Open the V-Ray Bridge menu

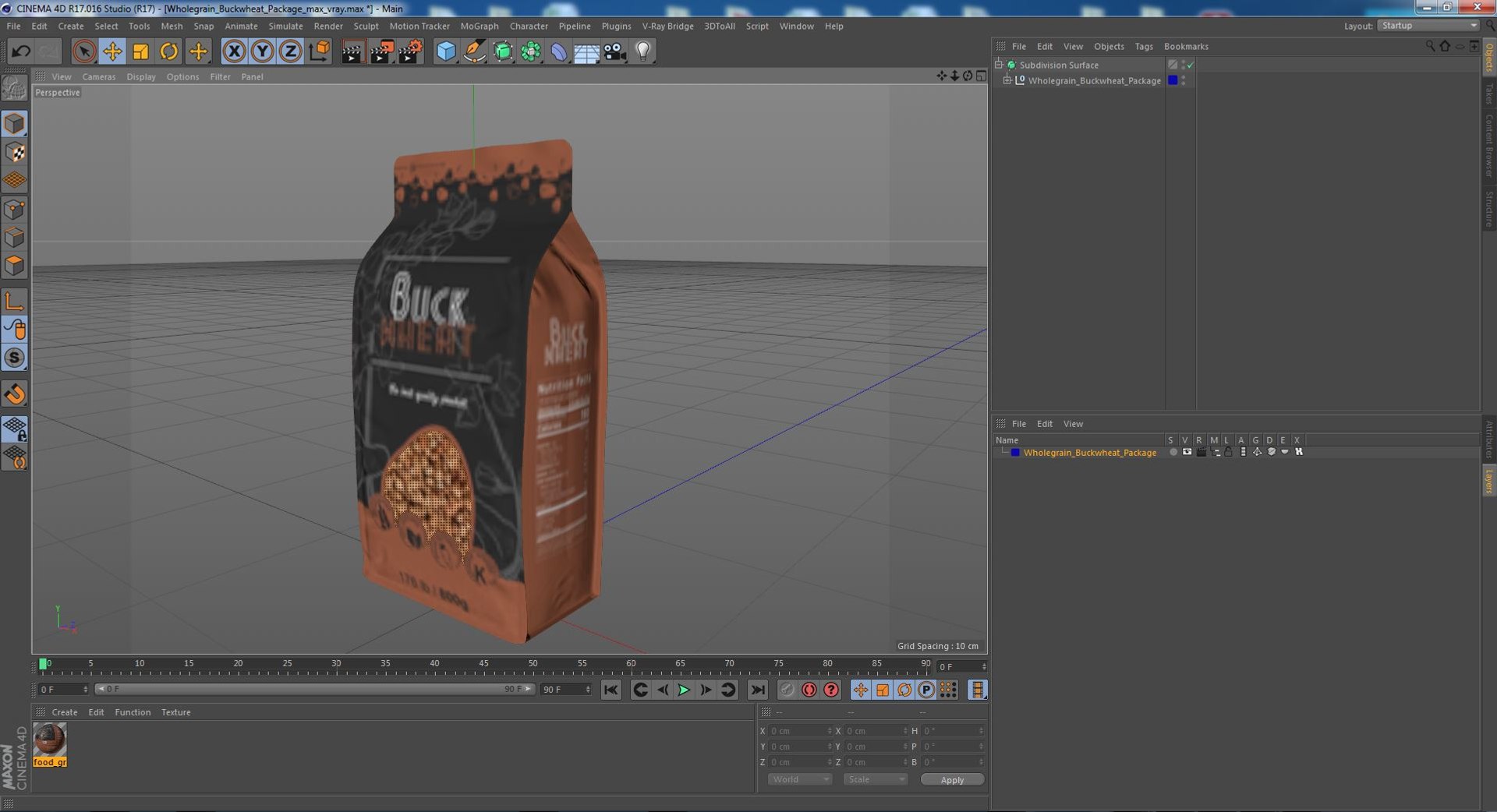point(667,26)
